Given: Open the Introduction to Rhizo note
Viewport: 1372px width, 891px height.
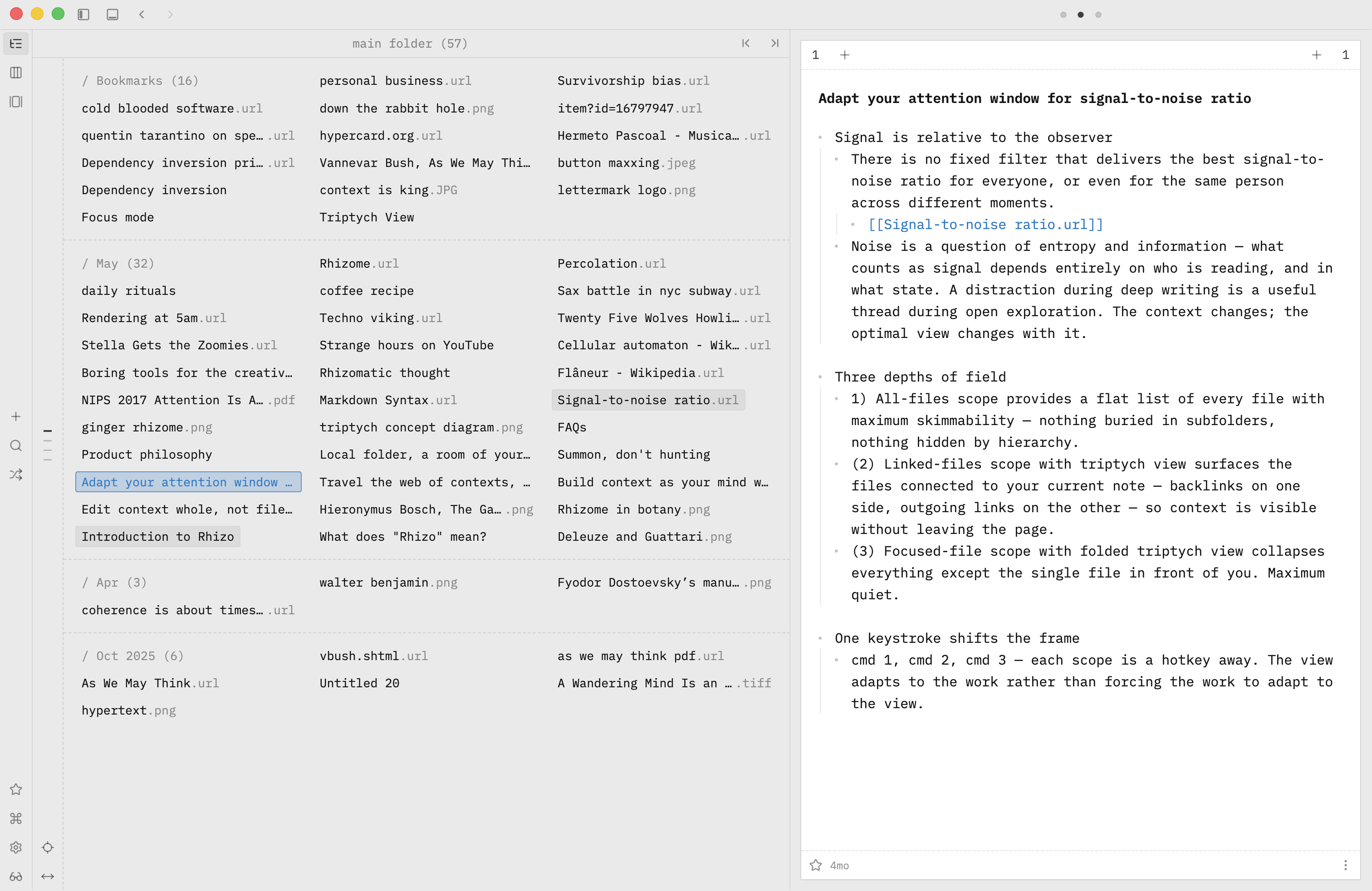Looking at the screenshot, I should [x=157, y=537].
